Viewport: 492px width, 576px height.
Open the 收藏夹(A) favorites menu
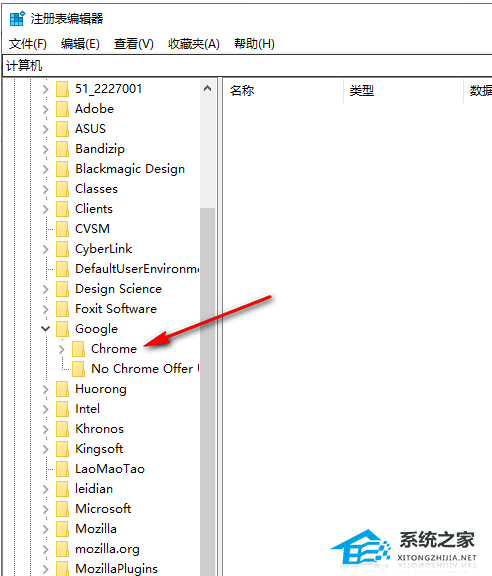tap(194, 44)
